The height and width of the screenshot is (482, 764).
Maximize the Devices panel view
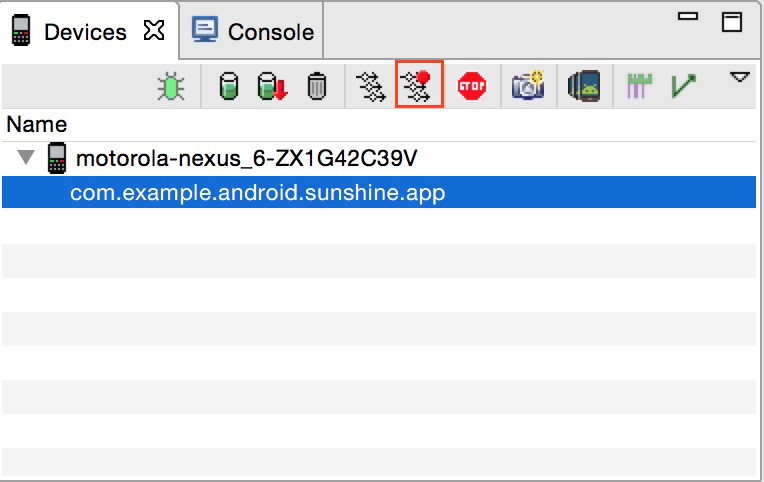[x=732, y=22]
